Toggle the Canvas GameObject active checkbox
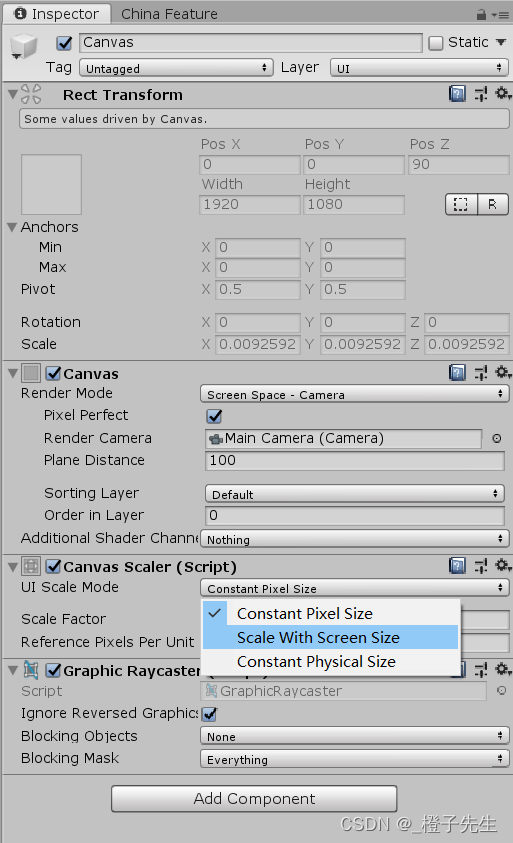Screen dimensions: 513x843 click(x=65, y=43)
